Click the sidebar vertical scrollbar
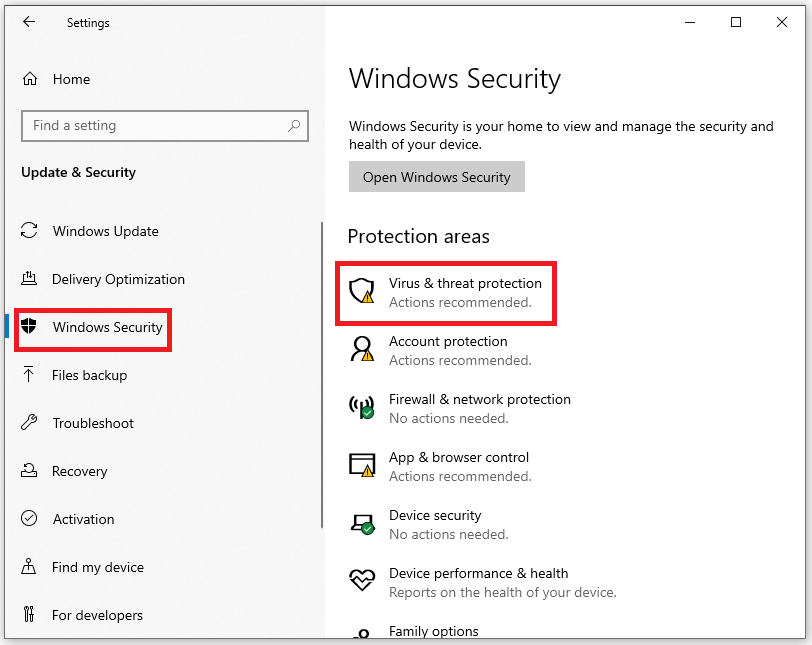This screenshot has height=645, width=812. tap(321, 375)
